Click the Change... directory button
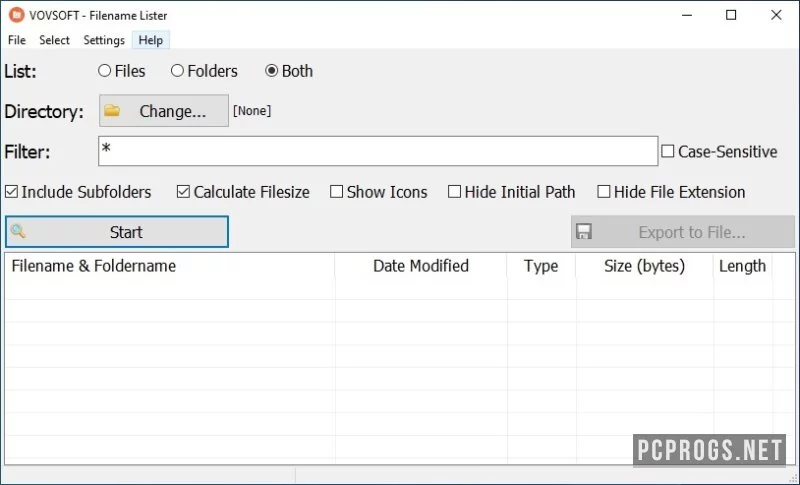Screen dimensions: 800x485 click(164, 111)
